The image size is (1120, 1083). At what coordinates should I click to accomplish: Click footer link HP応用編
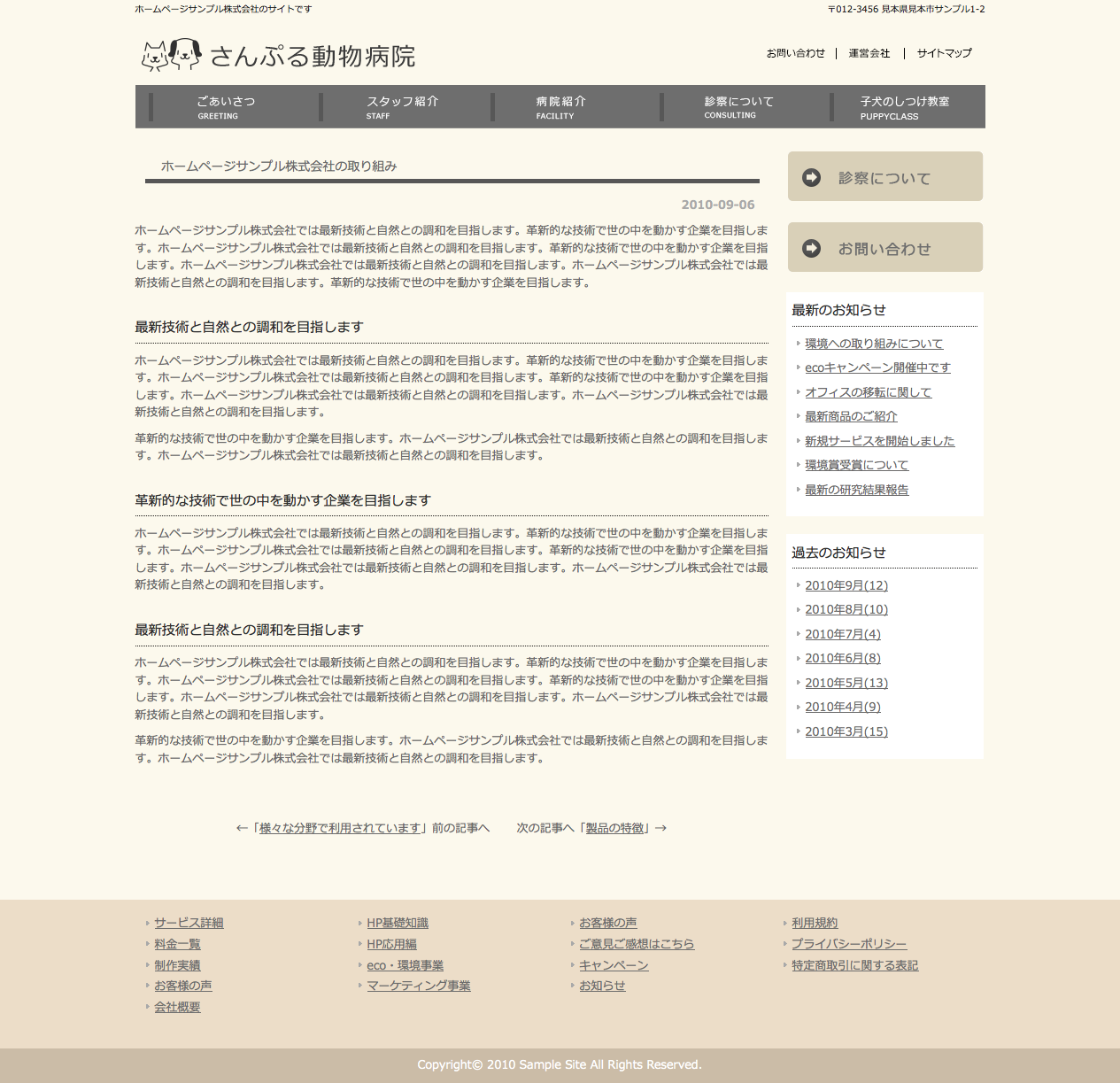pos(391,944)
